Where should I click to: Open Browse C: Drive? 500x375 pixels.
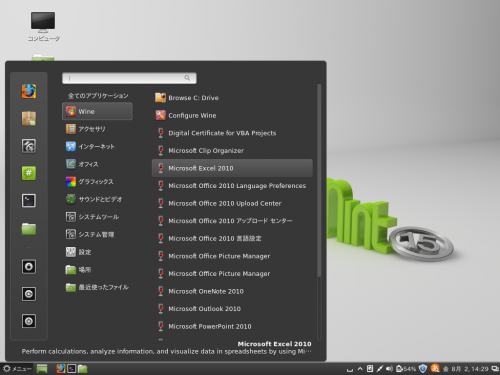coord(232,98)
